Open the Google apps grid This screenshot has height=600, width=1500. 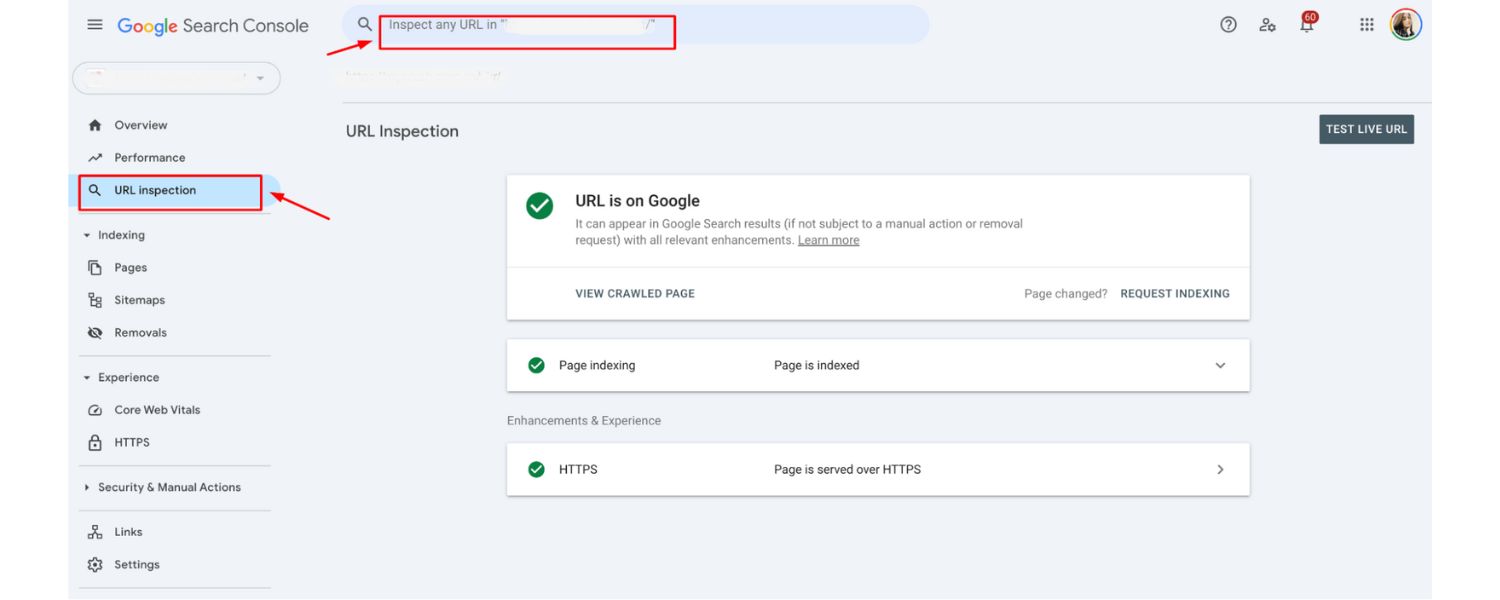[x=1366, y=25]
